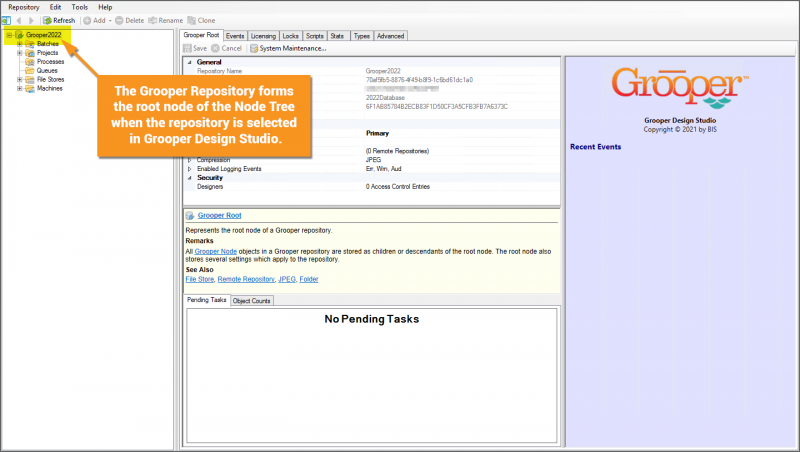Screen dimensions: 800x452
Task: Open the Edit menu
Action: coord(55,7)
